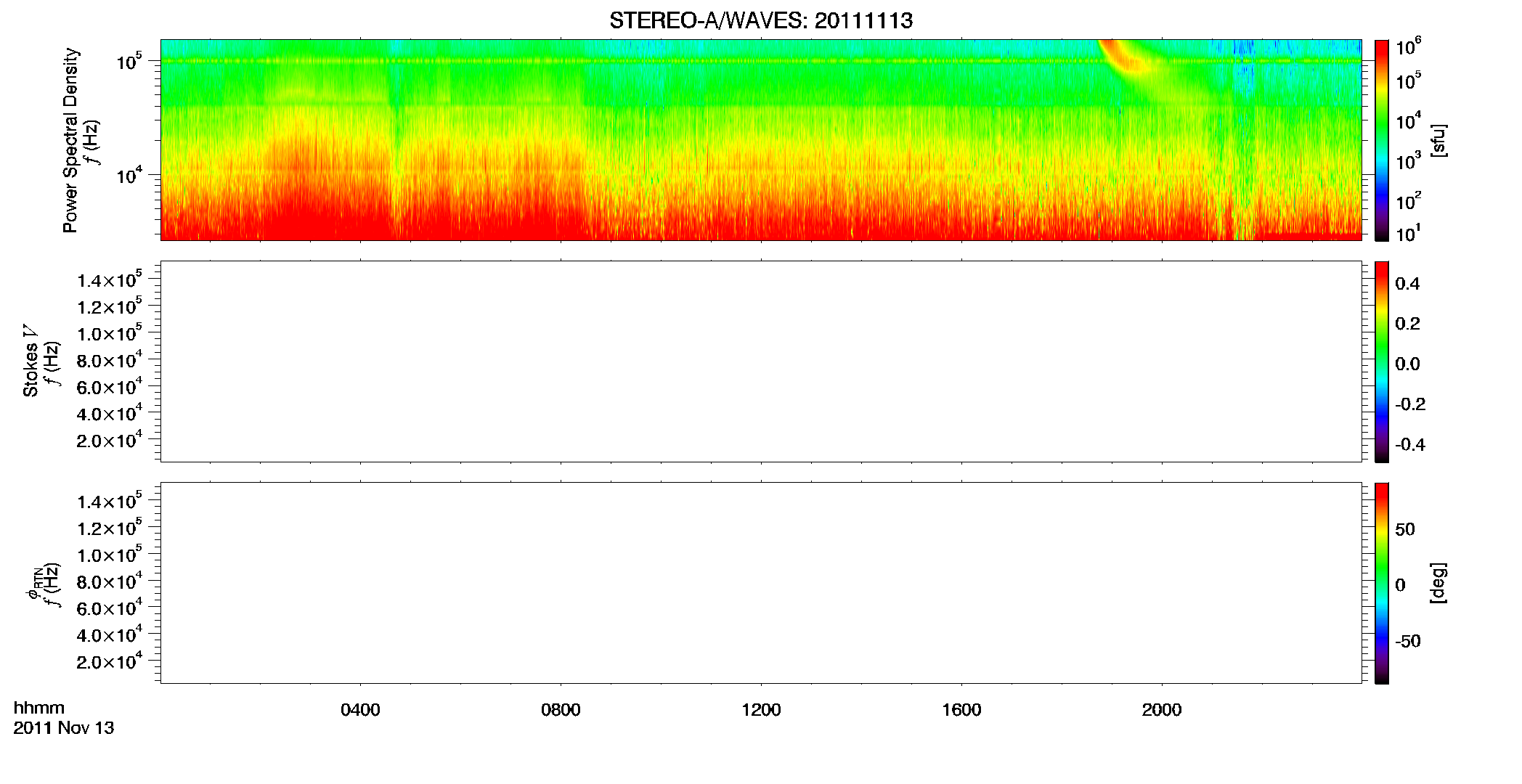Click the 1600 time axis label
The width and height of the screenshot is (1522, 784).
click(x=961, y=710)
